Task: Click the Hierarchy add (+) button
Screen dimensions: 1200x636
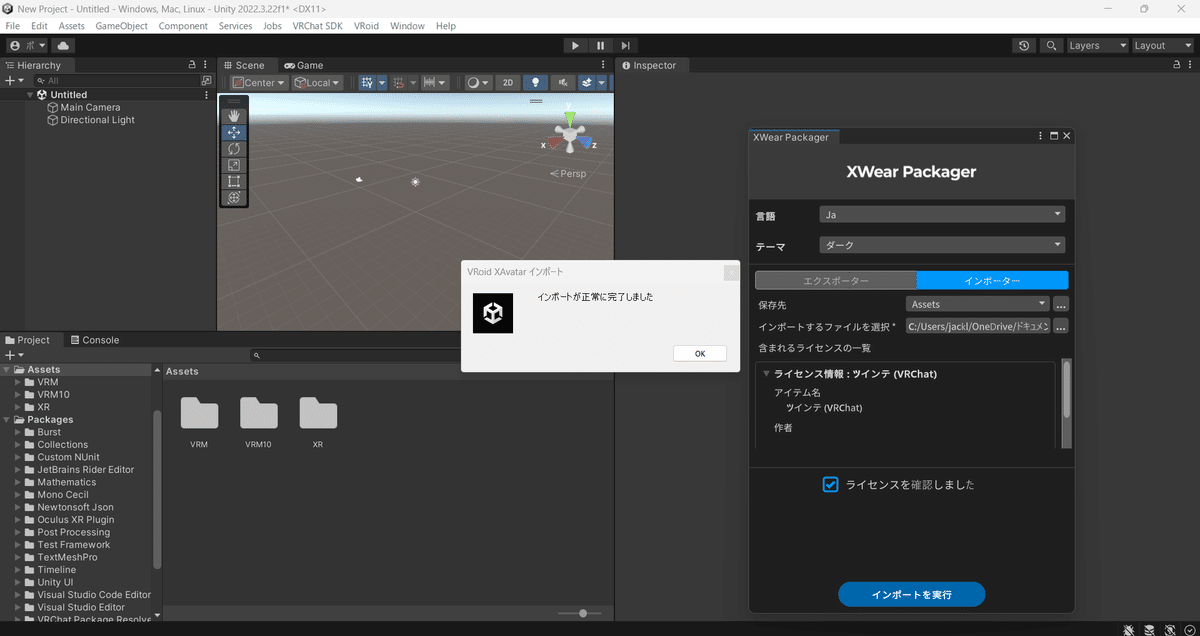Action: pos(14,80)
